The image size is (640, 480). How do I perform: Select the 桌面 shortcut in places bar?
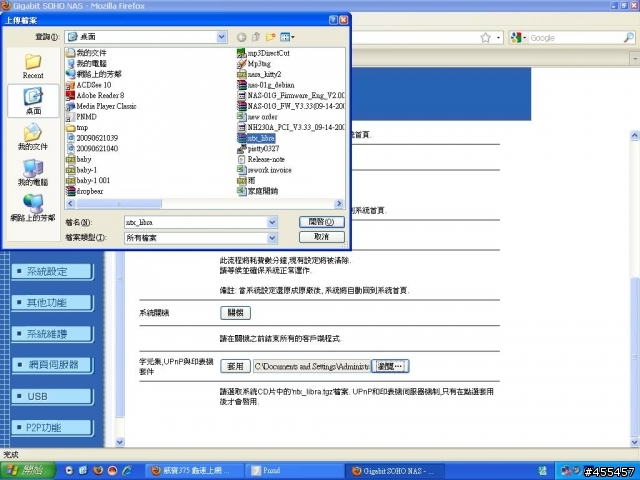[x=33, y=101]
